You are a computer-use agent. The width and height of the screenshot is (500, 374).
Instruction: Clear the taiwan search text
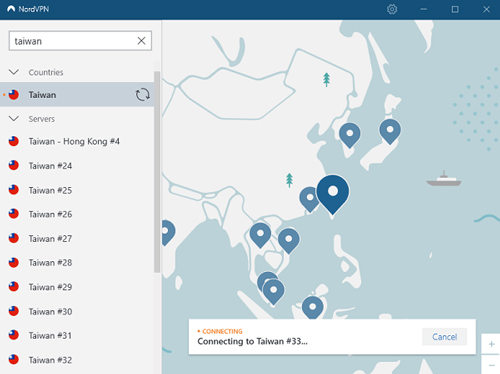[141, 41]
